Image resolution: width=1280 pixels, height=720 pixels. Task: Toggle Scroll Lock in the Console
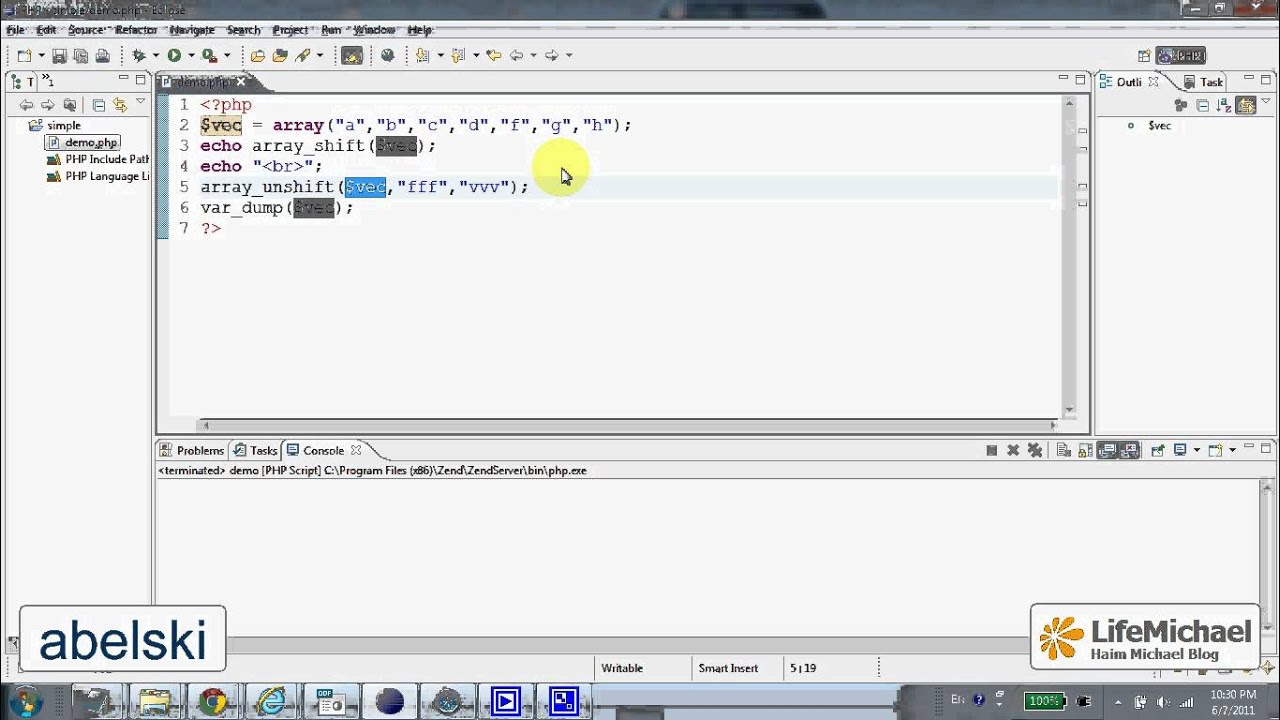[x=1084, y=451]
